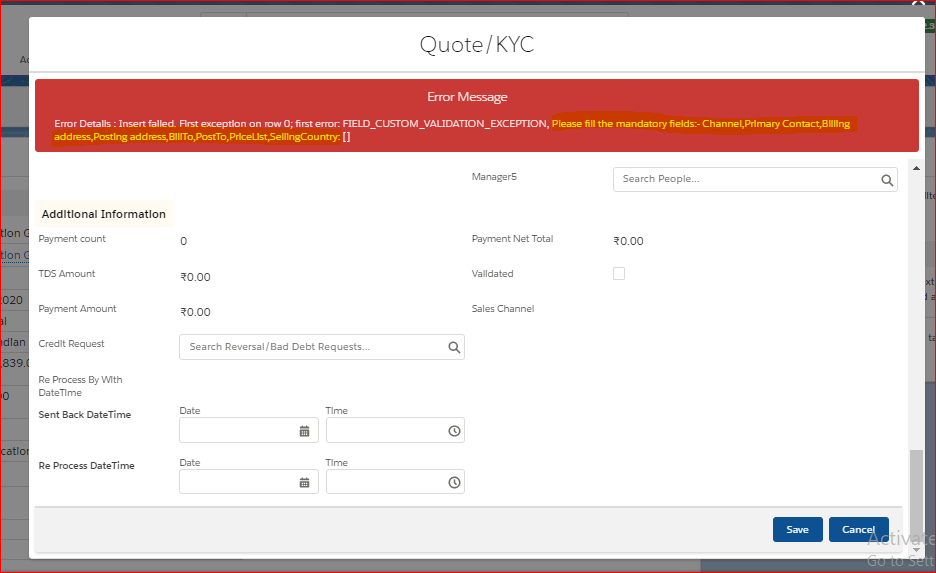Screen dimensions: 936x573
Task: Open the Re Process DateTime calendar picker
Action: click(x=304, y=482)
